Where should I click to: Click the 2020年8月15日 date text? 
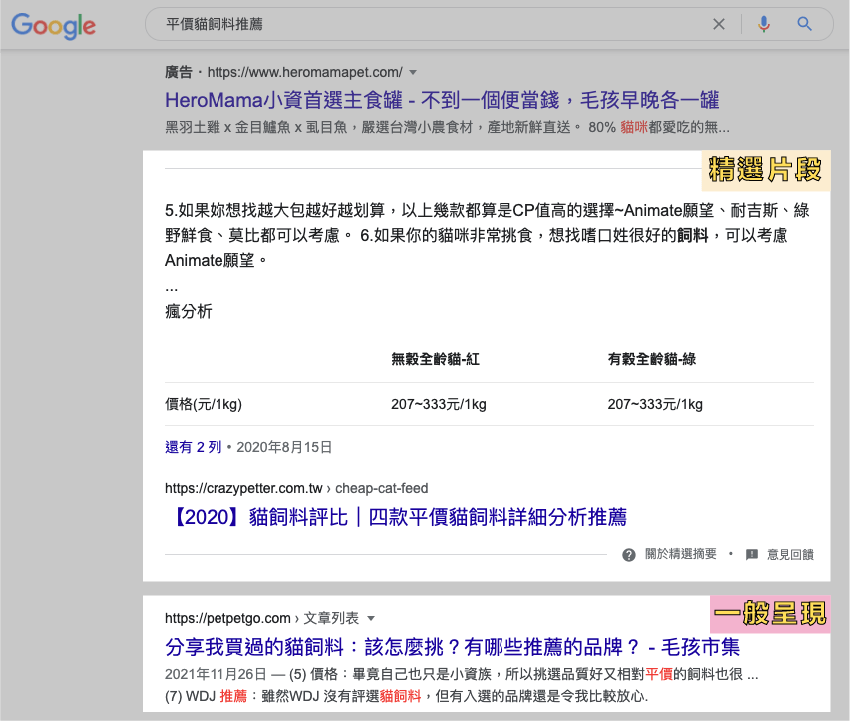tap(284, 447)
